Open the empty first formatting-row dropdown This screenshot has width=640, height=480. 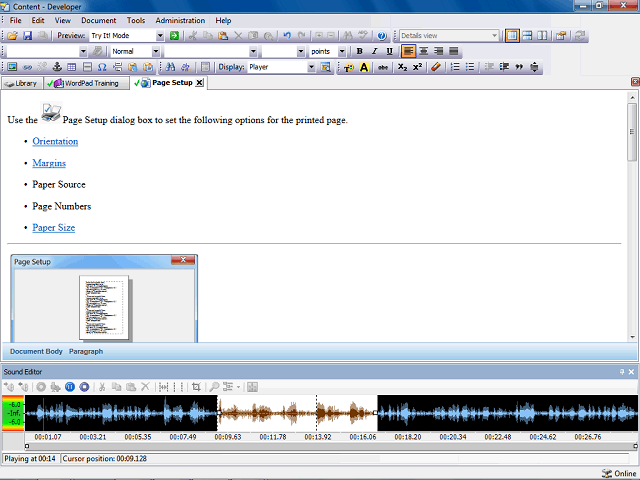83,51
